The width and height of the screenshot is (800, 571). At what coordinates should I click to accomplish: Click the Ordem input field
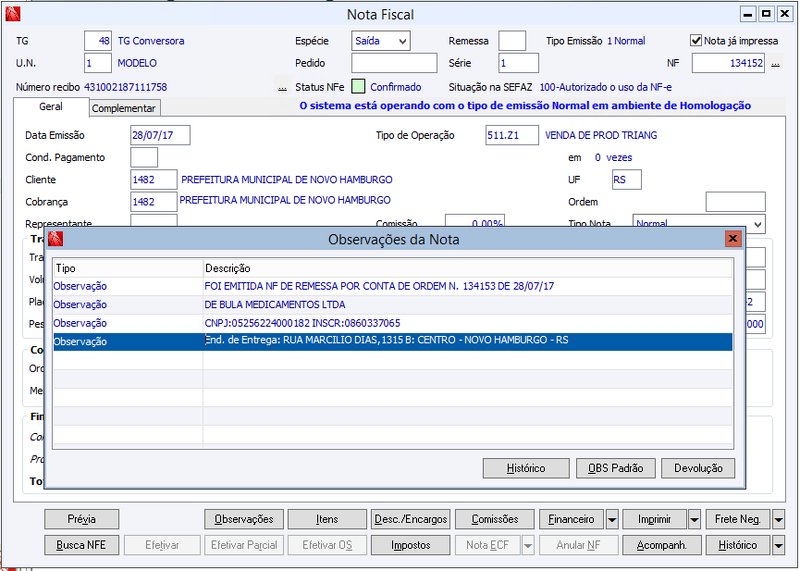tap(735, 202)
